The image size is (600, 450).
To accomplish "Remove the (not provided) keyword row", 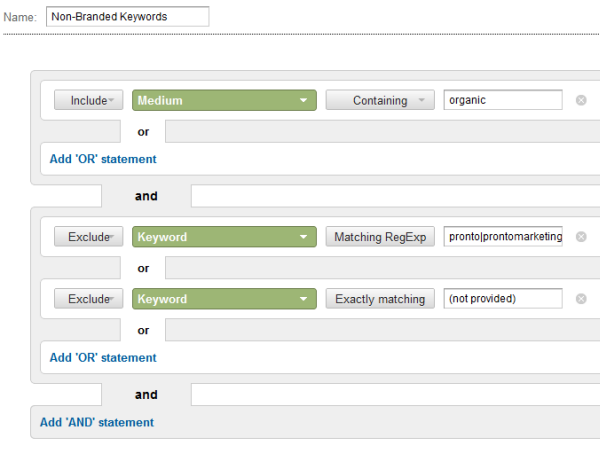I will [581, 299].
